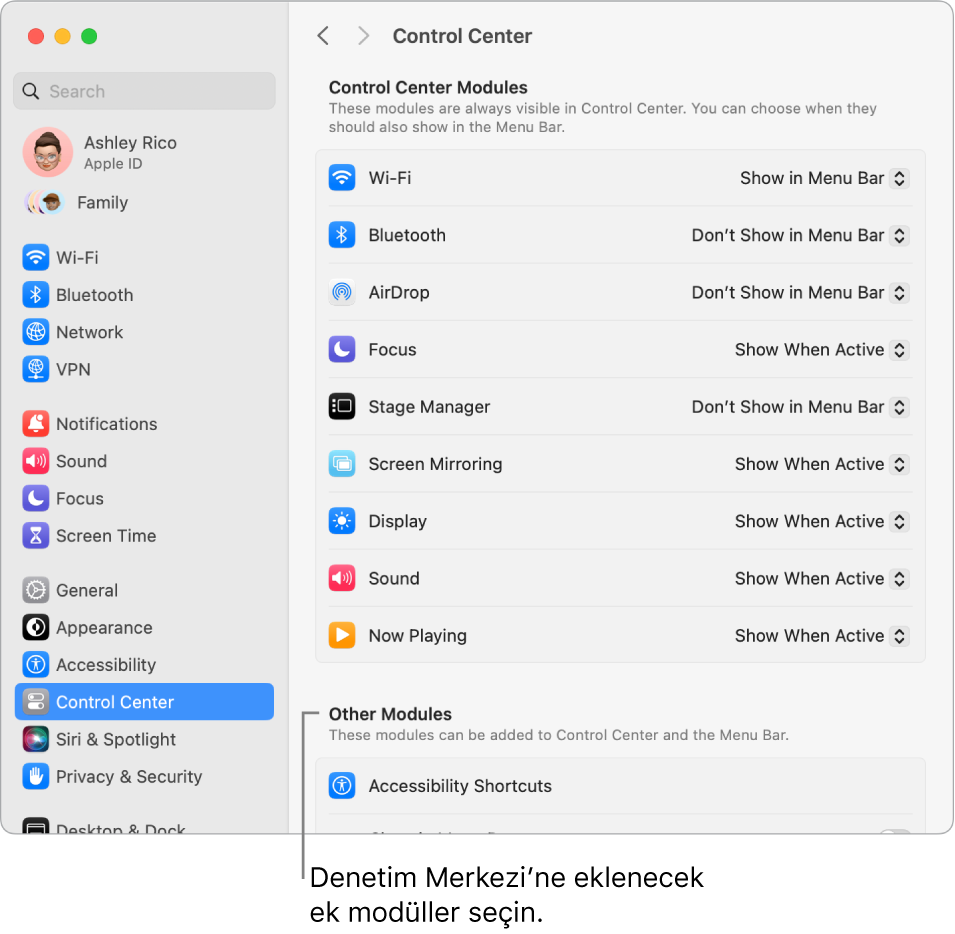The height and width of the screenshot is (934, 955).
Task: Click the Appearance icon in the sidebar
Action: click(36, 627)
